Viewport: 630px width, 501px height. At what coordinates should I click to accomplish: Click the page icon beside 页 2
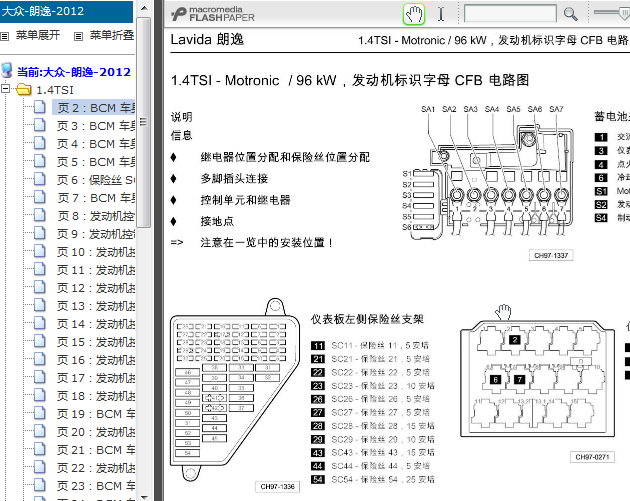click(39, 107)
